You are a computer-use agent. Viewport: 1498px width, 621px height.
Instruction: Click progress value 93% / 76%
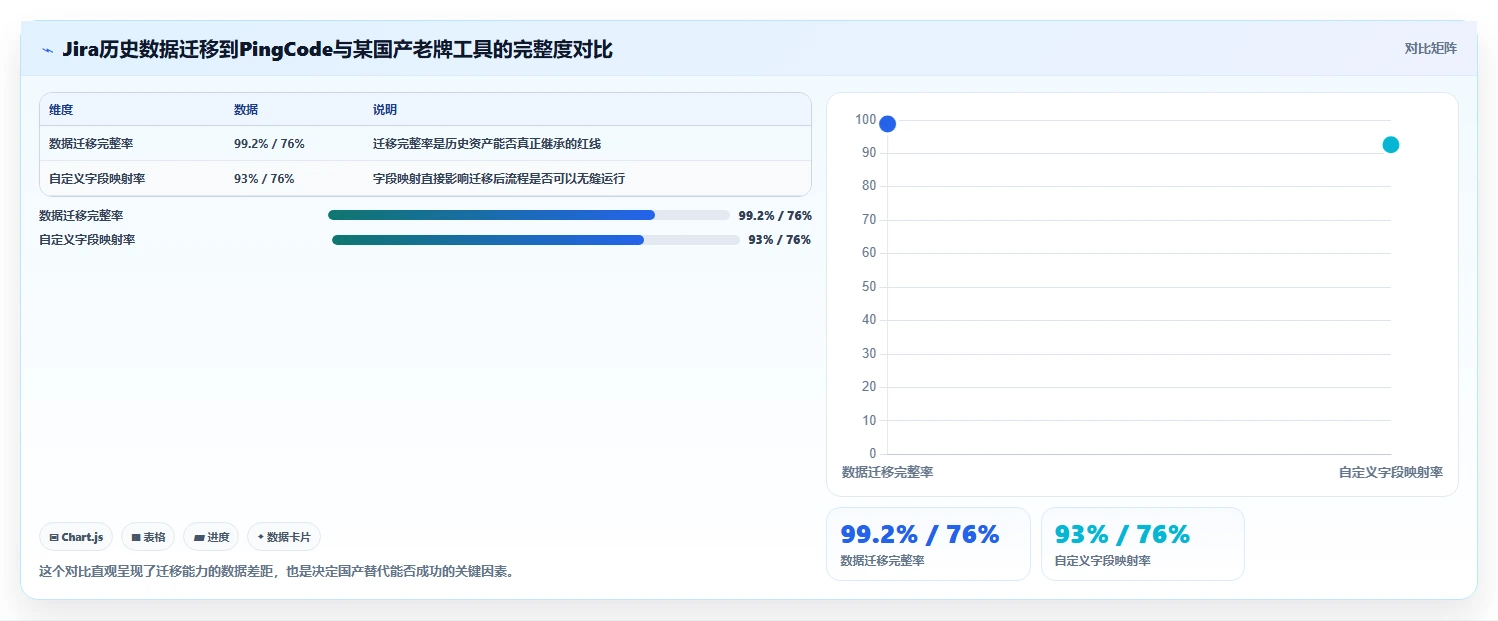(x=780, y=240)
